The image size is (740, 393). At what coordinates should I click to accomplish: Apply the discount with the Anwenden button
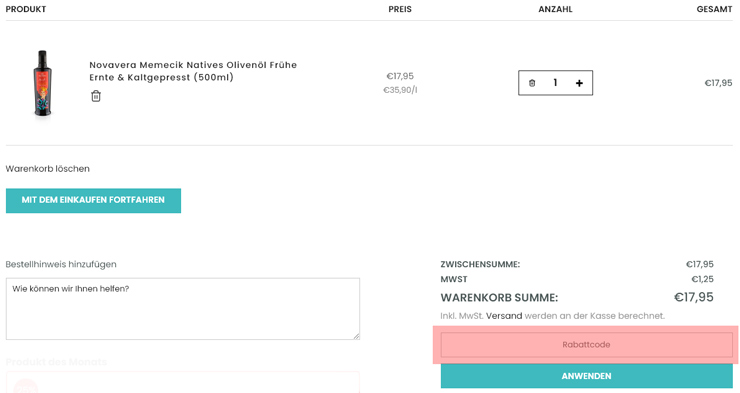pyautogui.click(x=586, y=376)
